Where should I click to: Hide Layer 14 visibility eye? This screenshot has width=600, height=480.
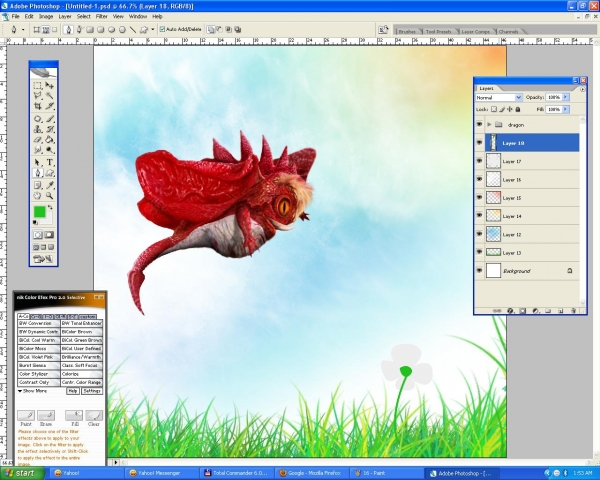479,216
